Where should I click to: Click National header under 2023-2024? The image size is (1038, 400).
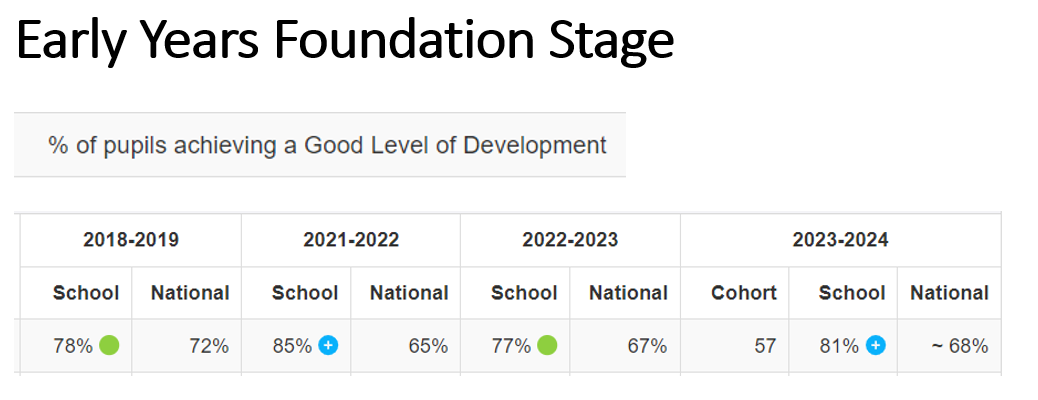(x=949, y=293)
